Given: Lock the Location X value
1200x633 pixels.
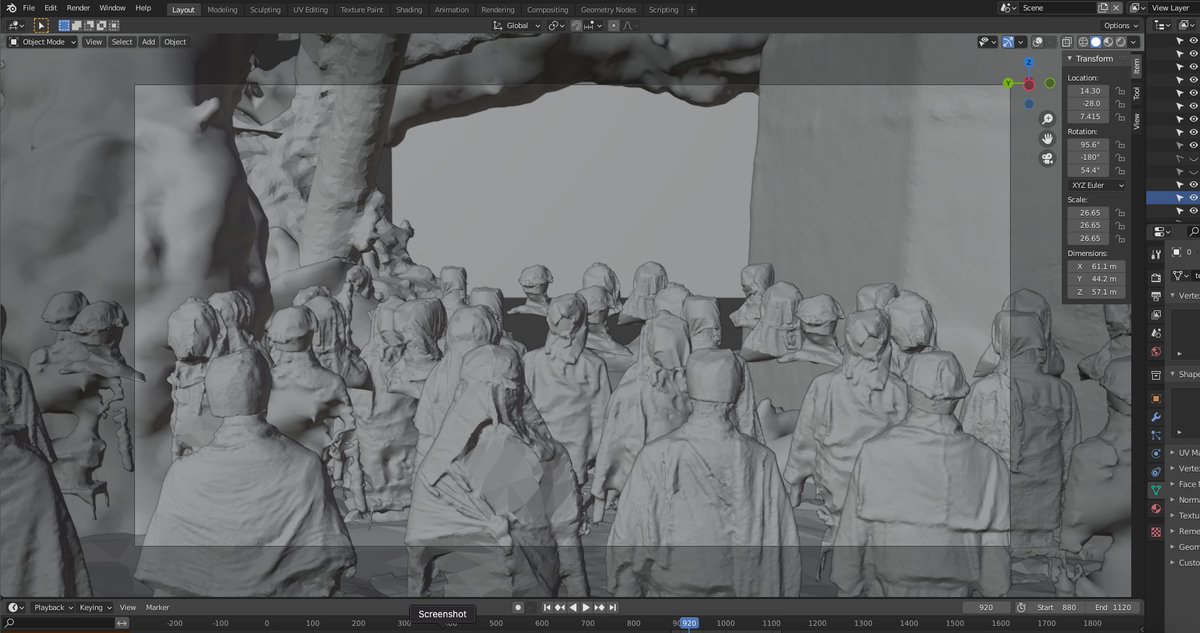Looking at the screenshot, I should pos(1121,91).
